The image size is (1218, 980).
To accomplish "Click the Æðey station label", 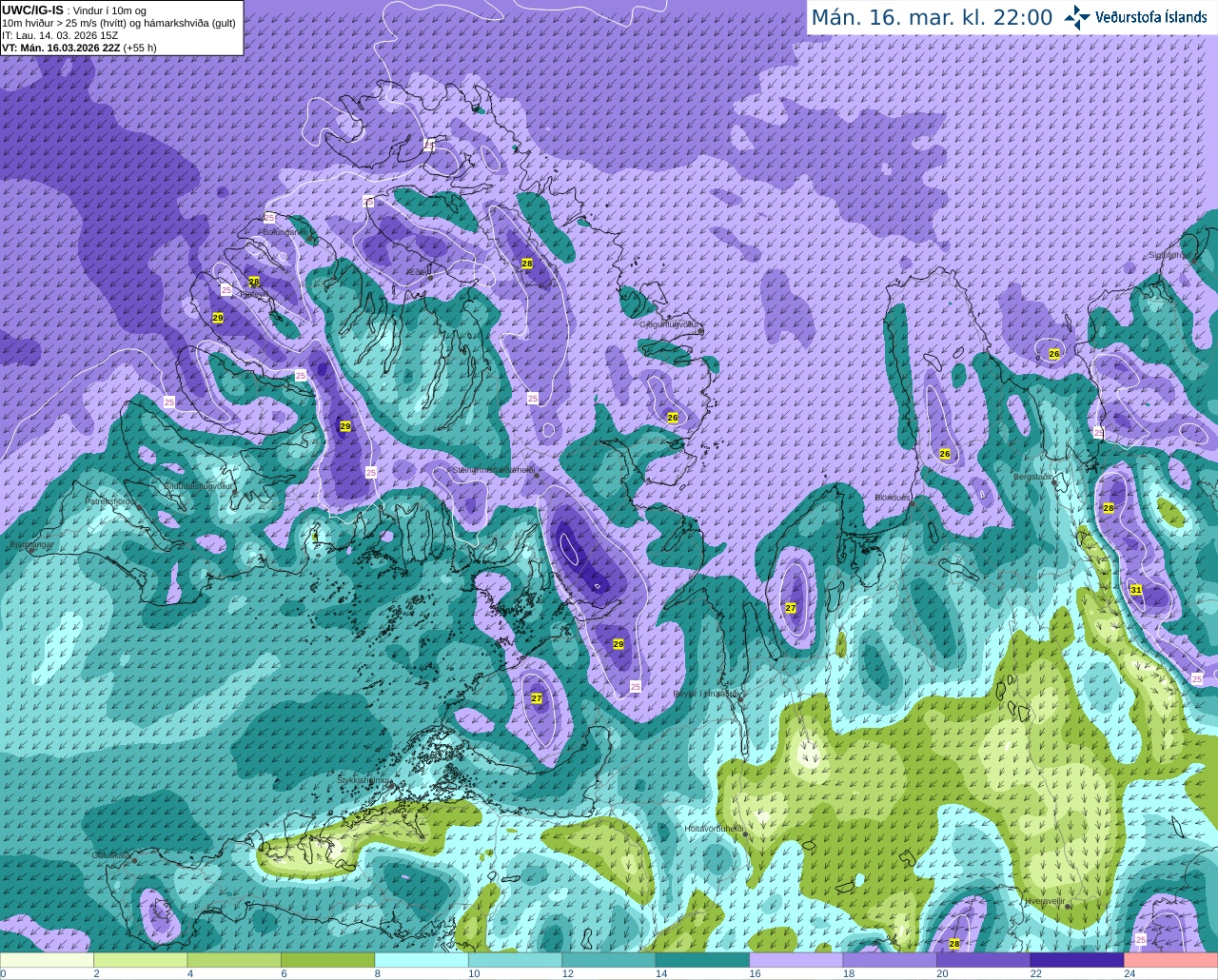I will (418, 271).
